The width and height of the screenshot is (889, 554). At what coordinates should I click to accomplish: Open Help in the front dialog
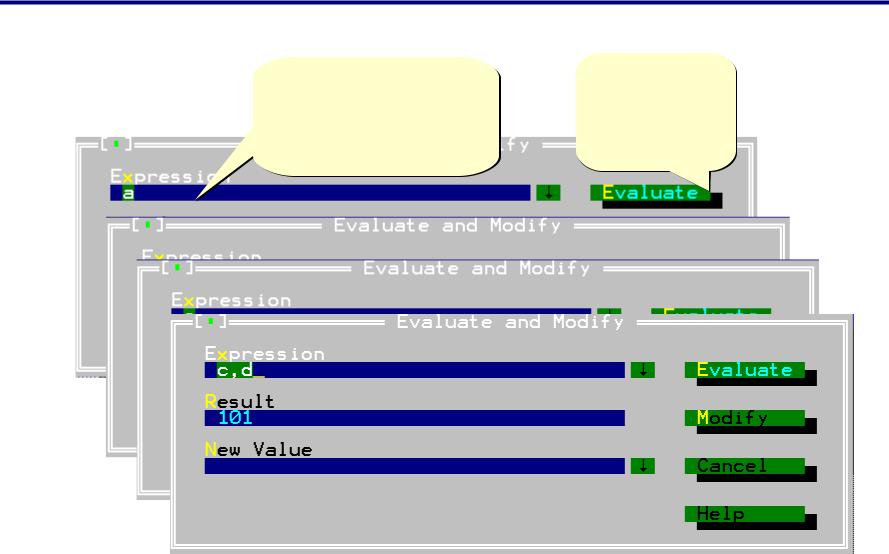click(x=744, y=514)
